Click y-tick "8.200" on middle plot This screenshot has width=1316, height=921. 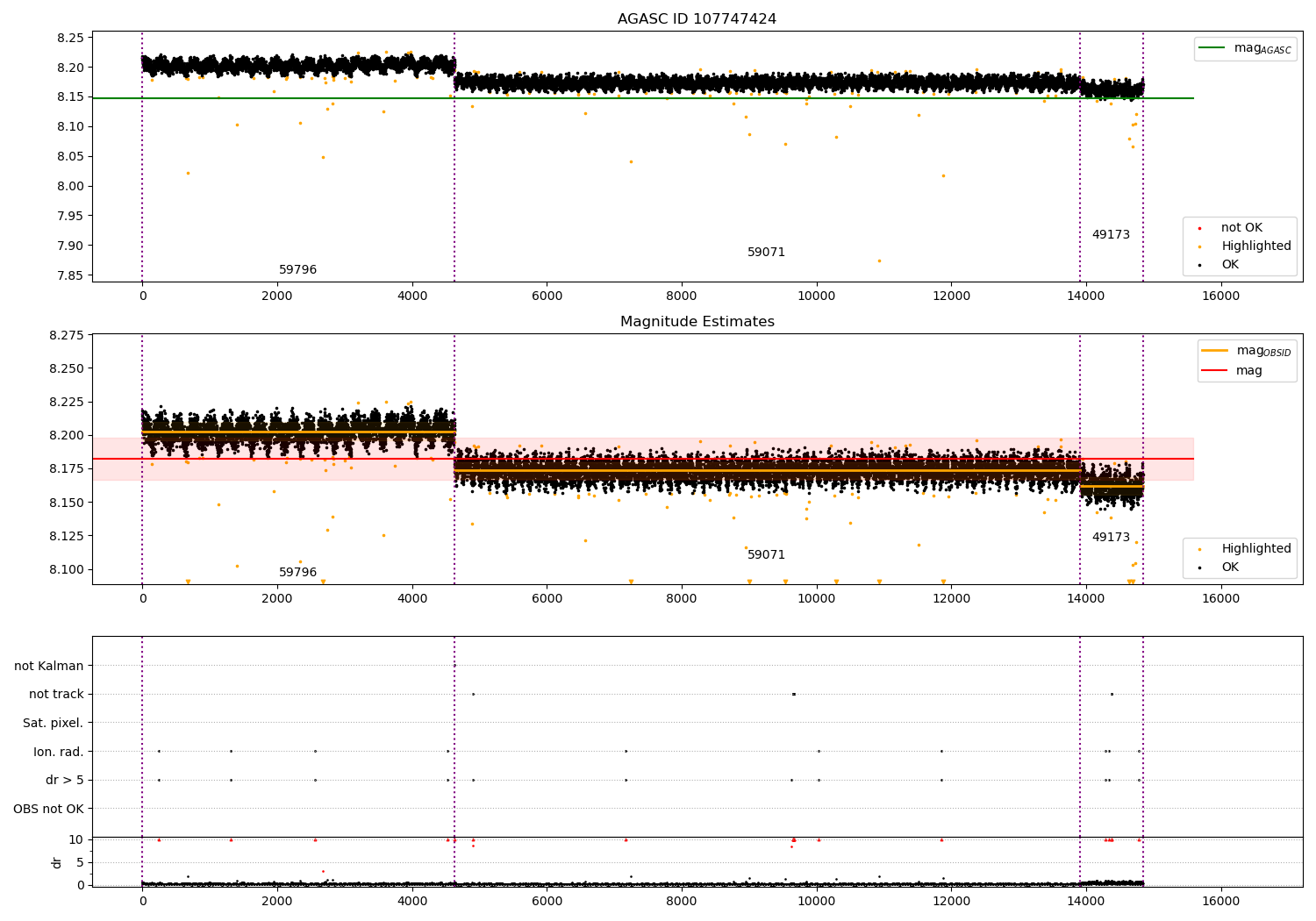click(67, 436)
